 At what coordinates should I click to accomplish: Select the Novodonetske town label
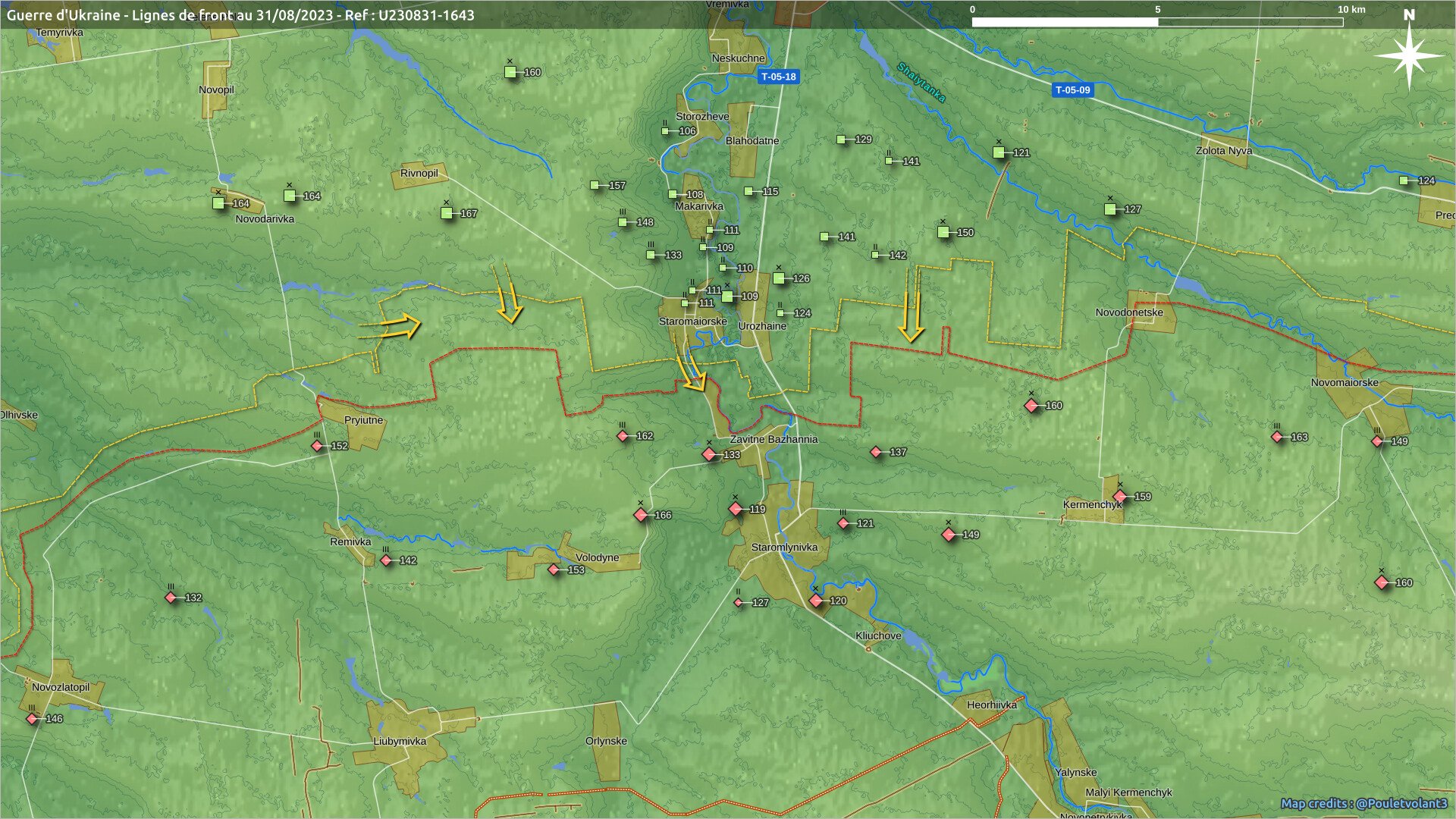1129,312
